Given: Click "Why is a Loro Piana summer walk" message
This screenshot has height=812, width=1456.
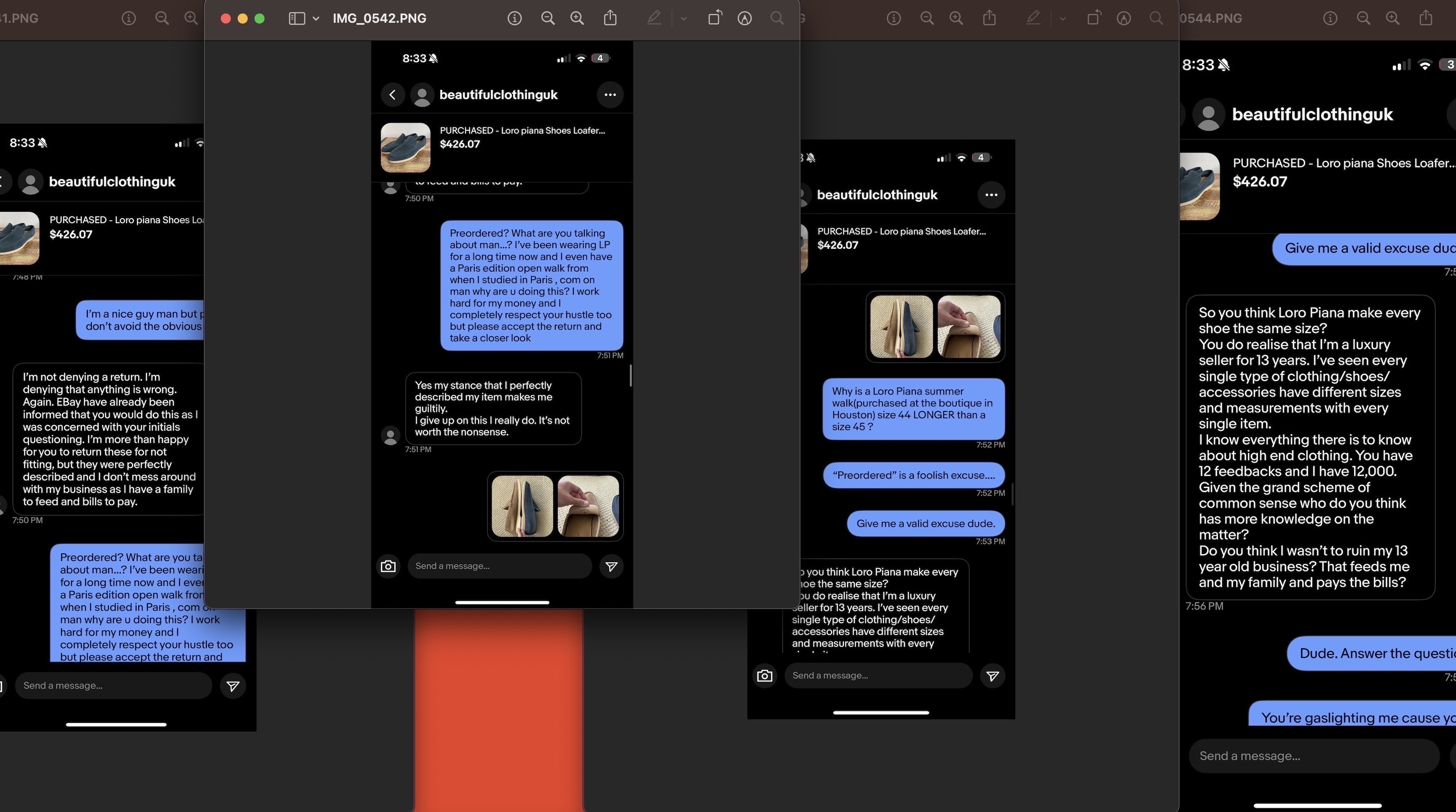Looking at the screenshot, I should (x=914, y=409).
